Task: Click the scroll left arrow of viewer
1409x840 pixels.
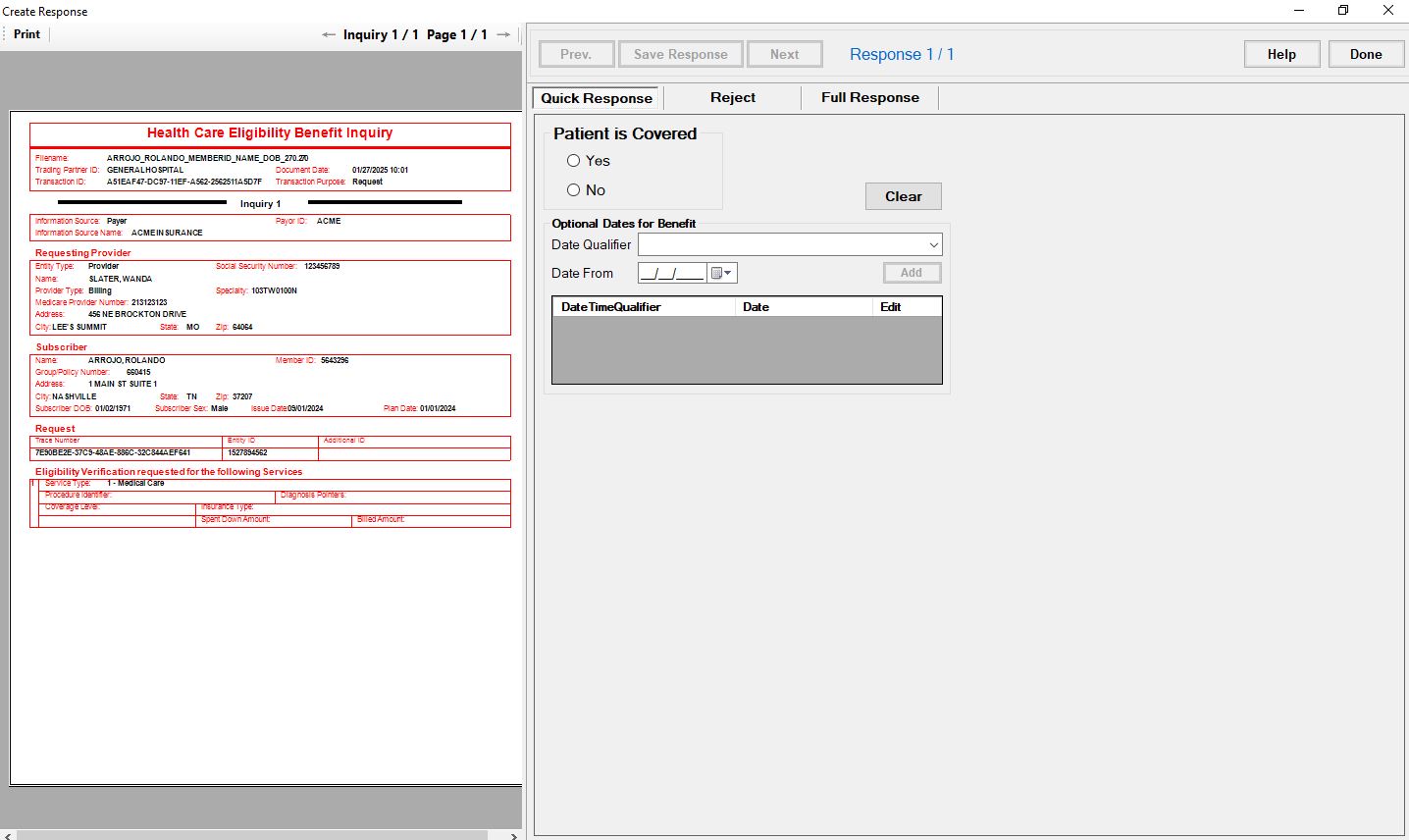Action: 9,835
